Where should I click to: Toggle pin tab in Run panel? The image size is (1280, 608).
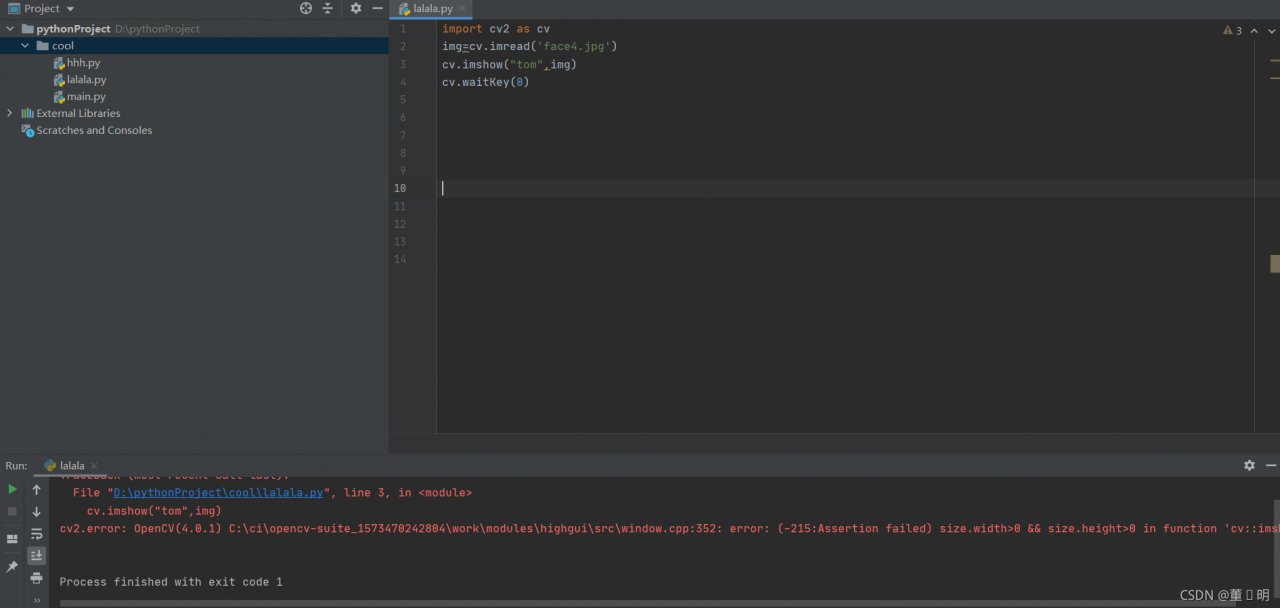(x=12, y=567)
